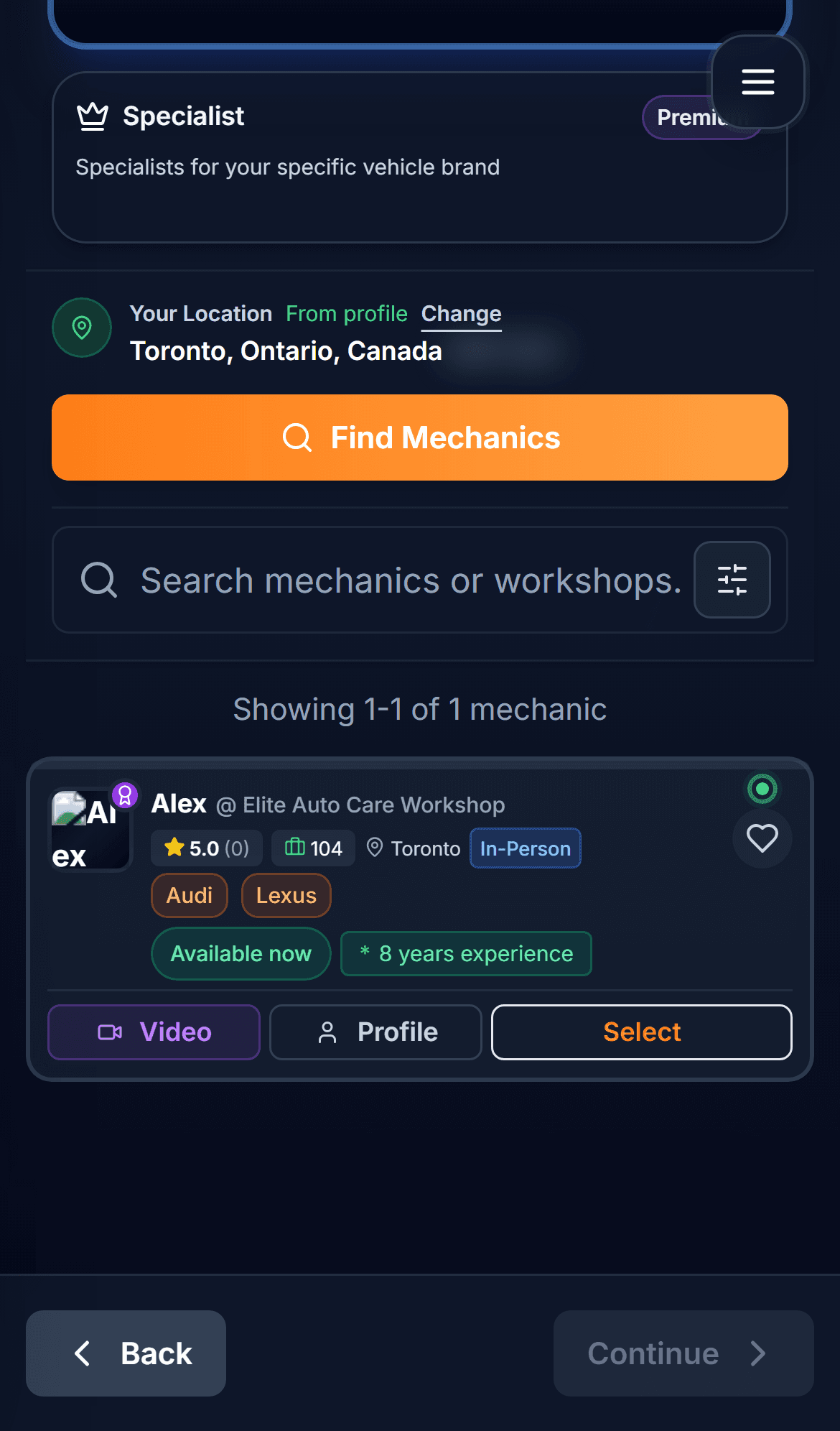Viewport: 840px width, 1431px height.
Task: Click the briefcase icon showing 104 jobs
Action: click(295, 848)
